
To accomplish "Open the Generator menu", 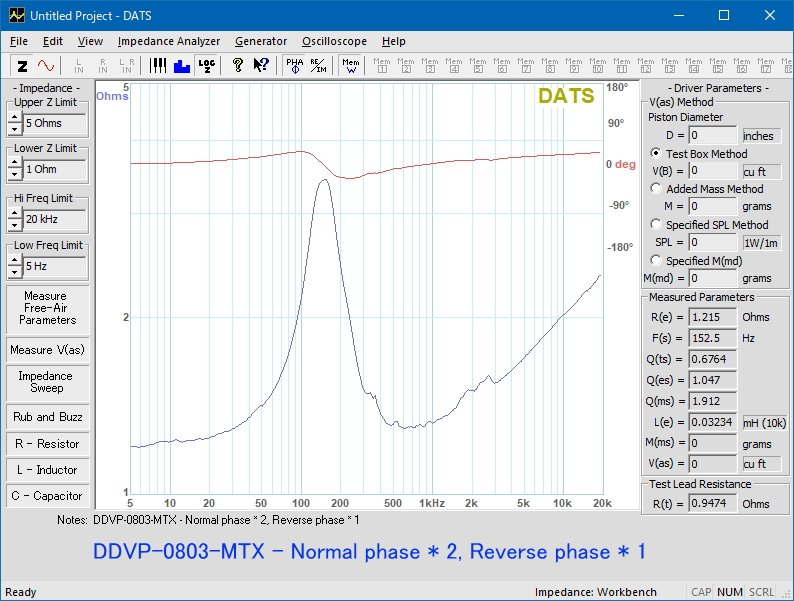I will pos(261,42).
